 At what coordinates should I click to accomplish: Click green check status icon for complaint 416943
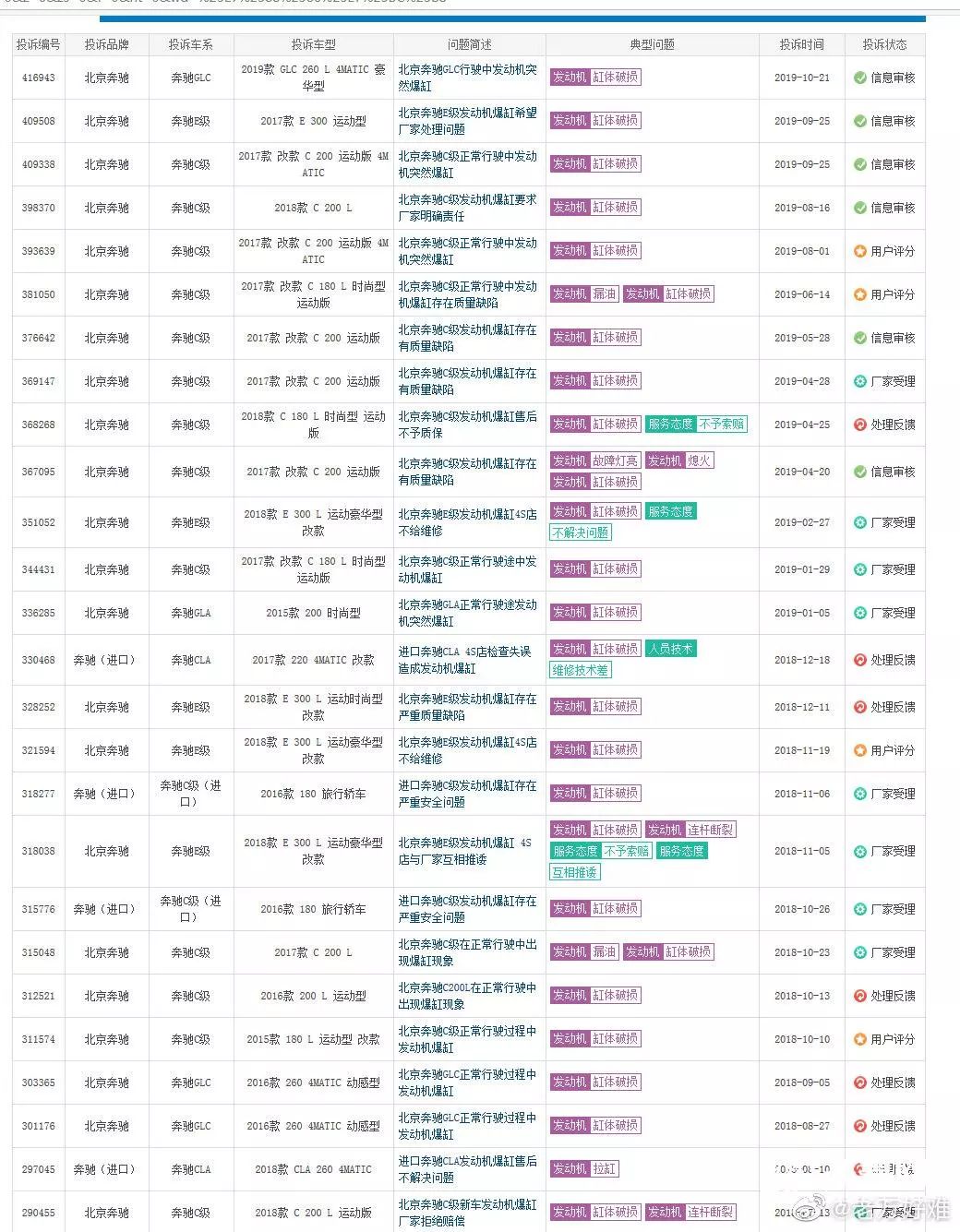tap(859, 78)
